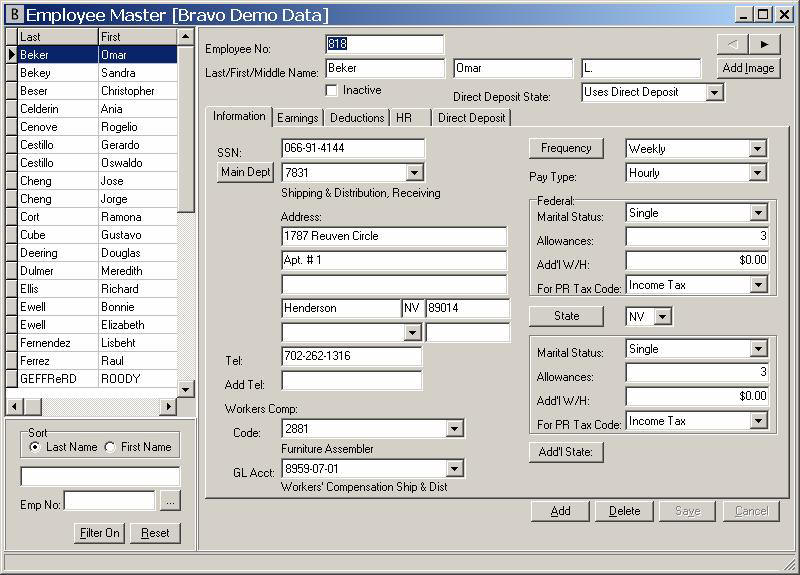
Task: Click the Bravo app icon in title bar
Action: (15, 14)
